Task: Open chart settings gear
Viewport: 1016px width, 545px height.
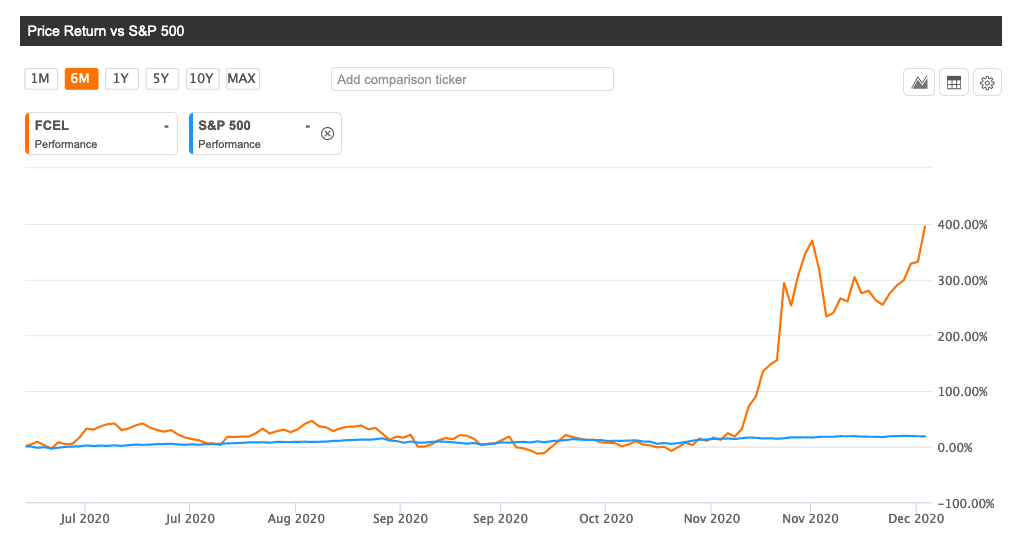Action: pyautogui.click(x=987, y=83)
